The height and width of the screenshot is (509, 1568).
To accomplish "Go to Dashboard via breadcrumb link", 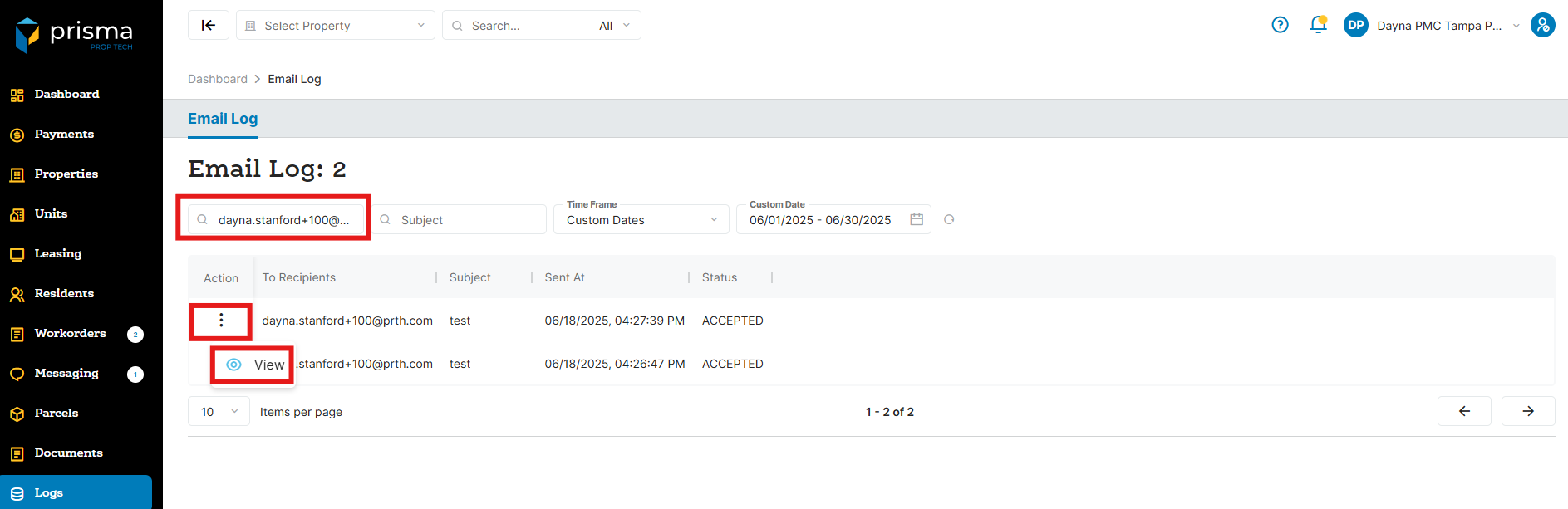I will pos(218,79).
